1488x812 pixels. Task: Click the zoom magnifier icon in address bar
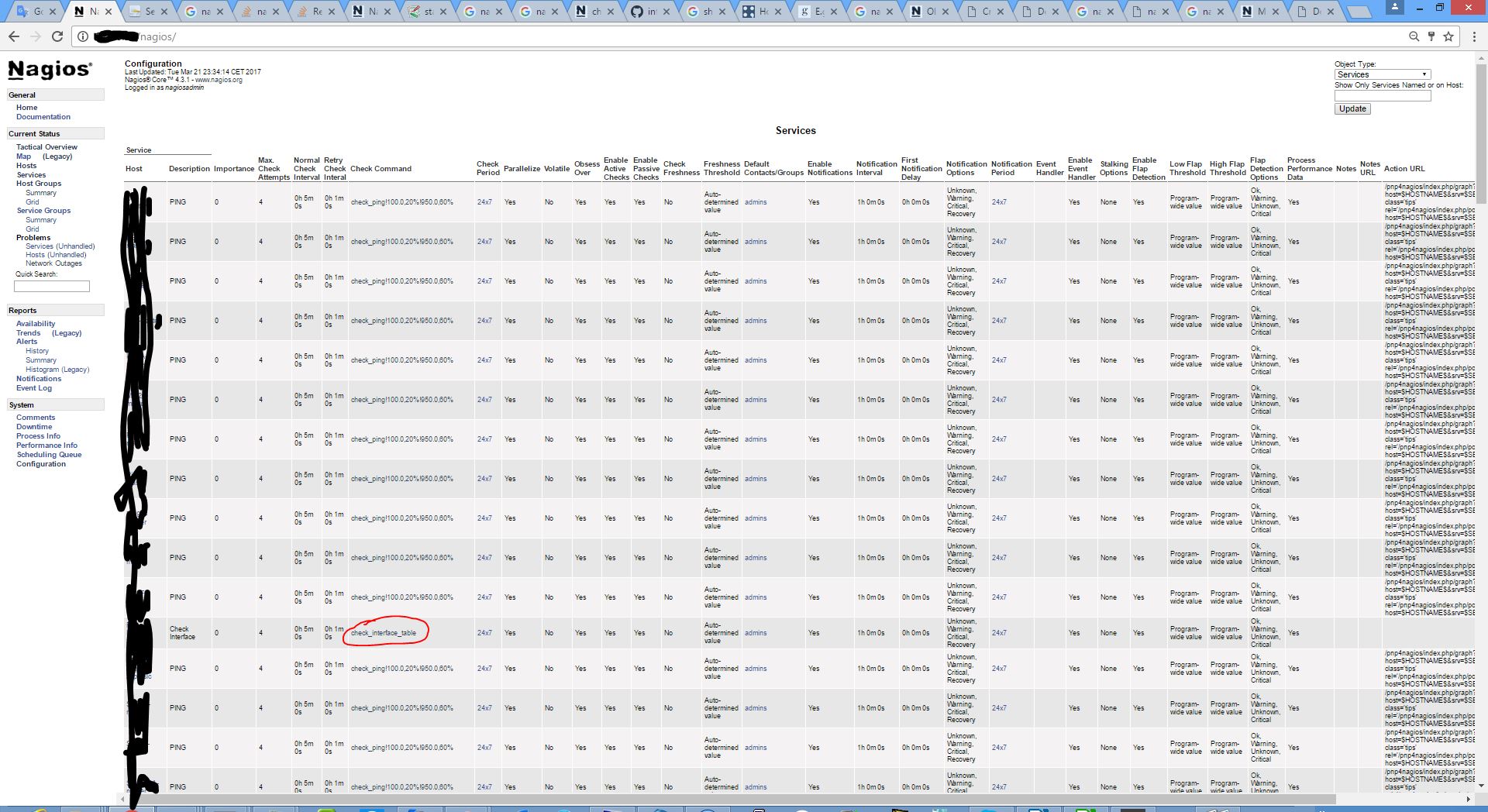point(1414,36)
